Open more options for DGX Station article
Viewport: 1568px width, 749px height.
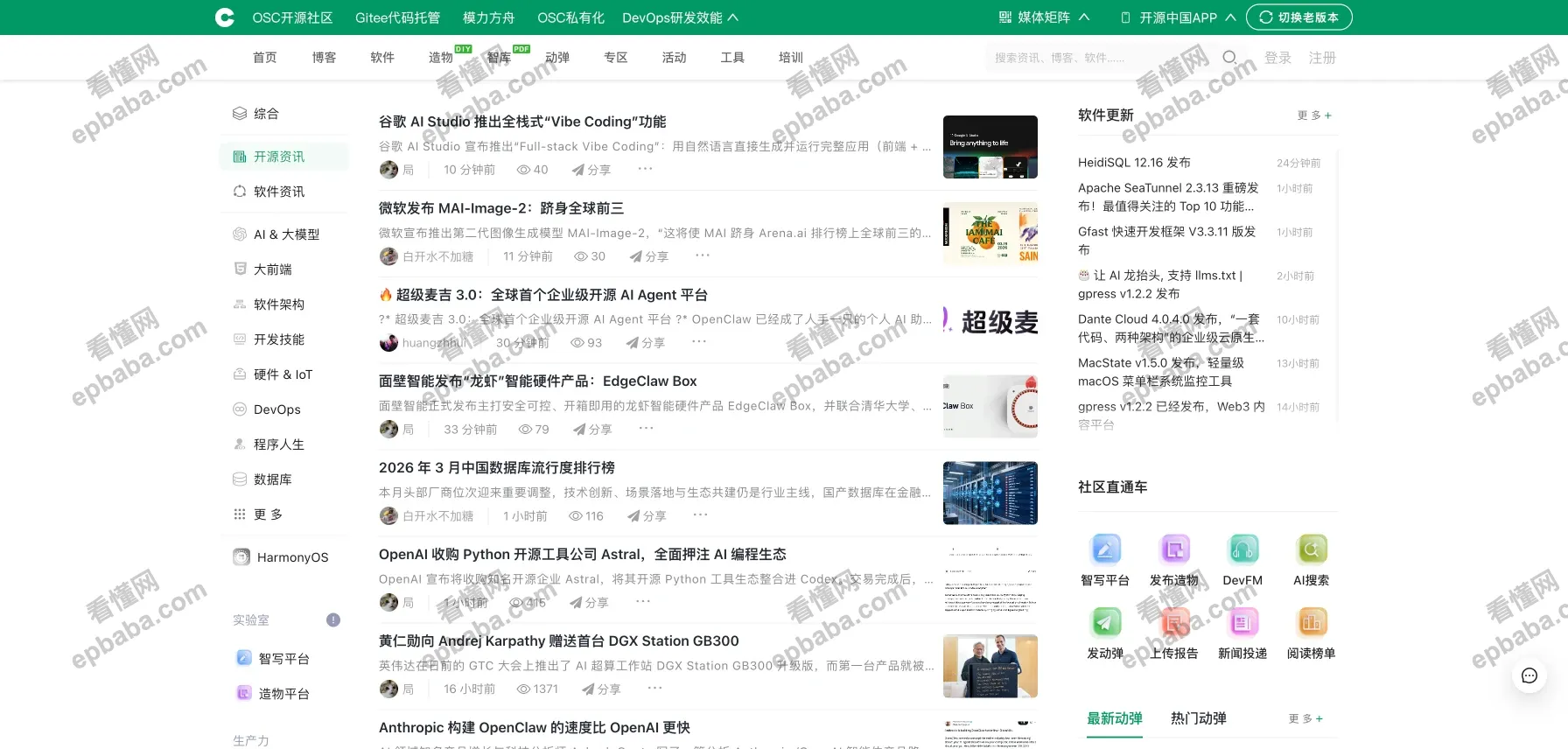pos(655,688)
